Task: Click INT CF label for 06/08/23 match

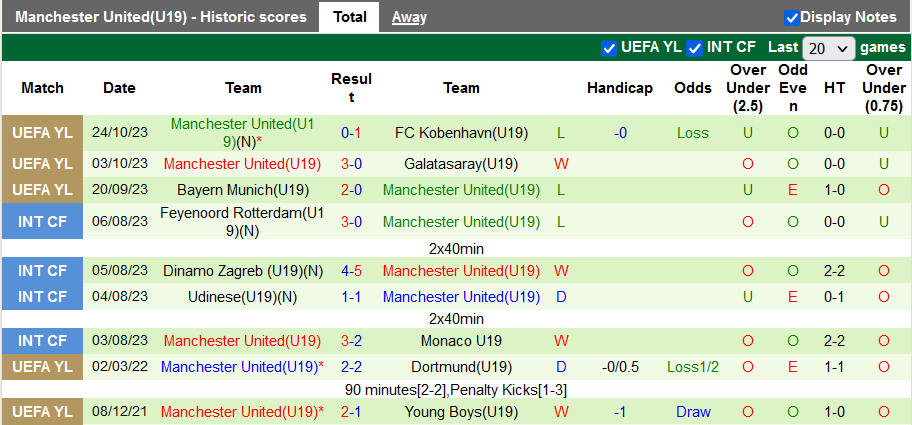Action: click(x=42, y=221)
